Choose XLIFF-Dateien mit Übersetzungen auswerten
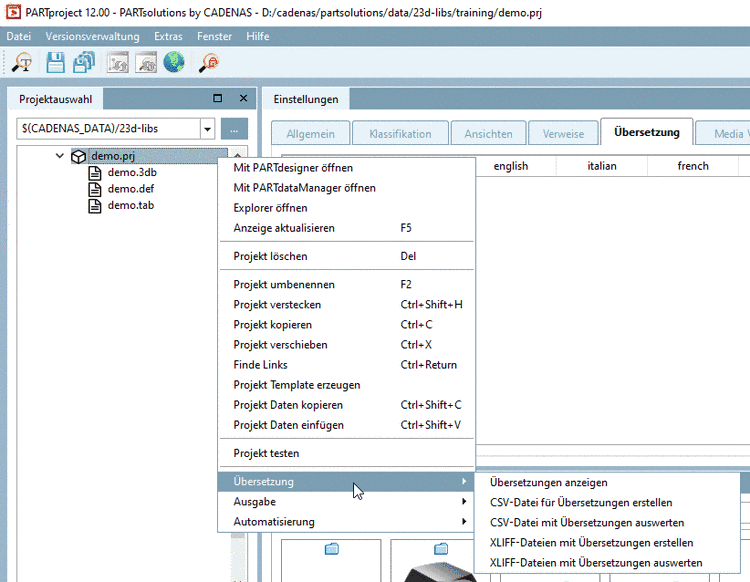Viewport: 750px width, 582px height. tap(607, 563)
